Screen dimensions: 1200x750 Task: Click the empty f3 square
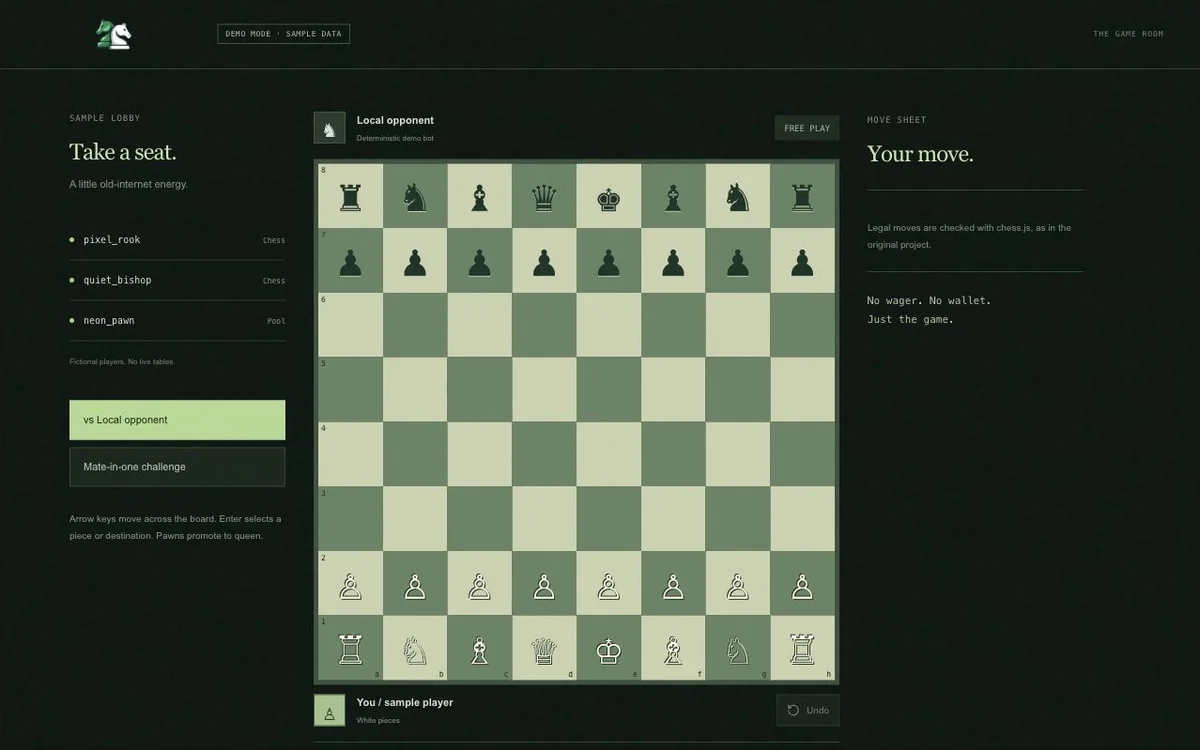[674, 519]
